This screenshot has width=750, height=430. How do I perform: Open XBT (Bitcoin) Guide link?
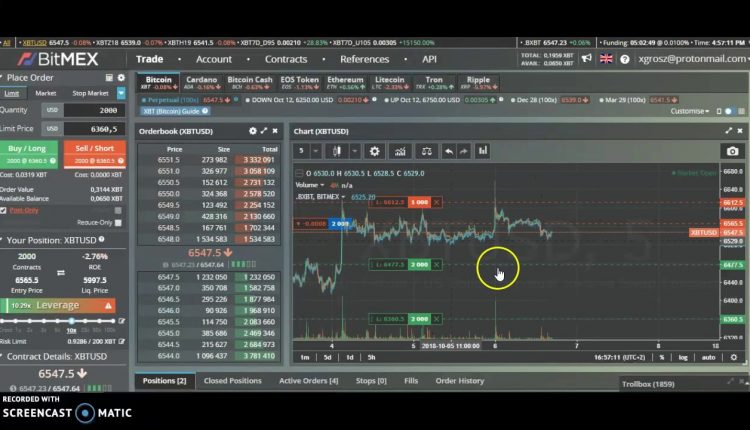pyautogui.click(x=176, y=111)
